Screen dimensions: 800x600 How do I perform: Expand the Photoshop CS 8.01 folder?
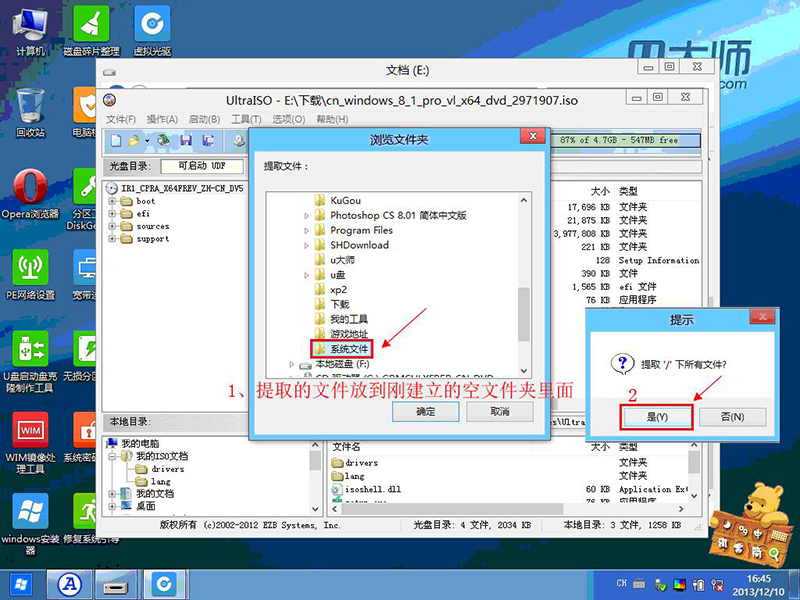tap(306, 216)
